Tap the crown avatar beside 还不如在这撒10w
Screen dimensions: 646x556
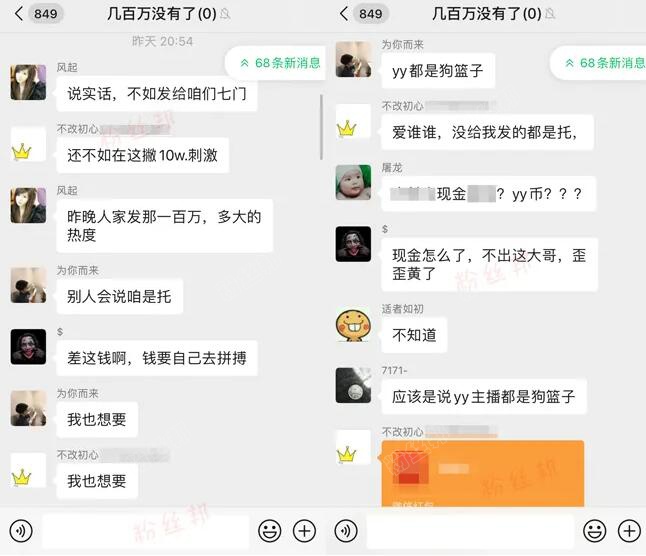tap(28, 145)
